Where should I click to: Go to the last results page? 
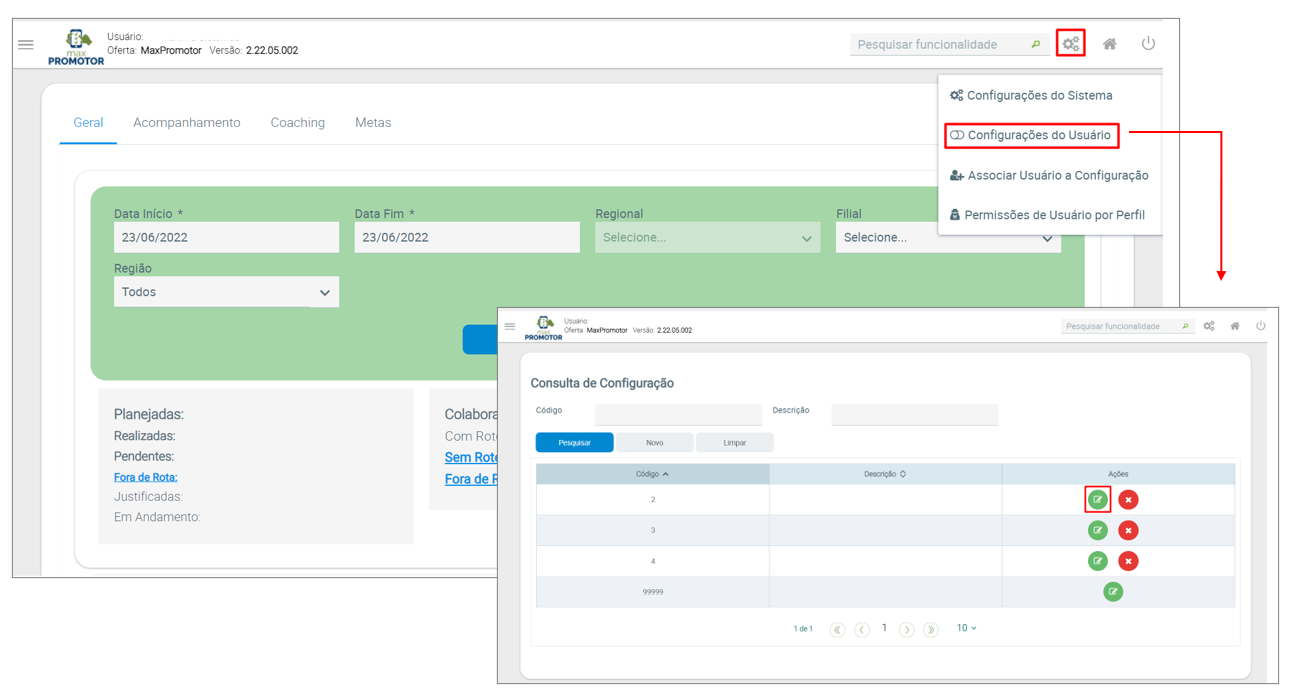931,629
